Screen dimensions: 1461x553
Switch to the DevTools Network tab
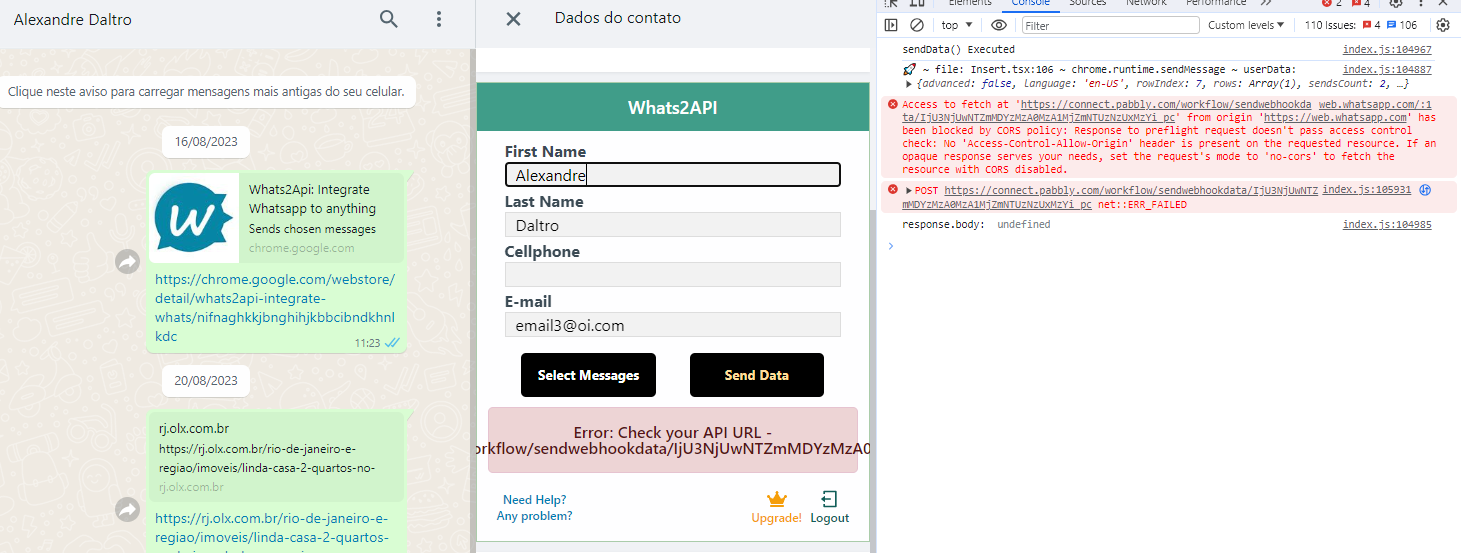click(x=1146, y=3)
